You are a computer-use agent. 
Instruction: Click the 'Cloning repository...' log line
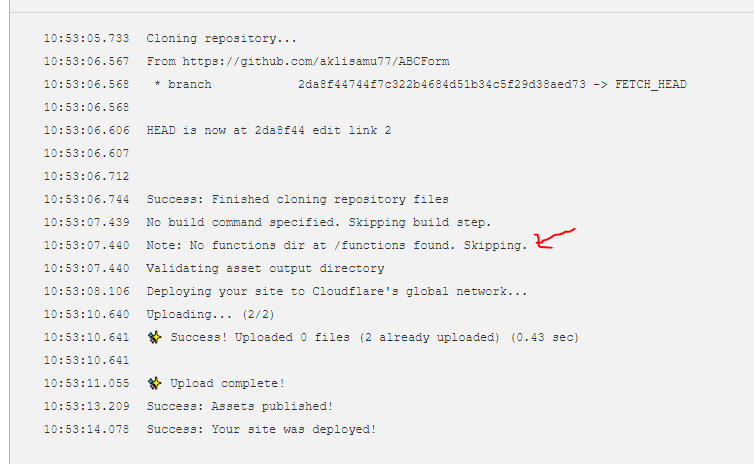[222, 38]
